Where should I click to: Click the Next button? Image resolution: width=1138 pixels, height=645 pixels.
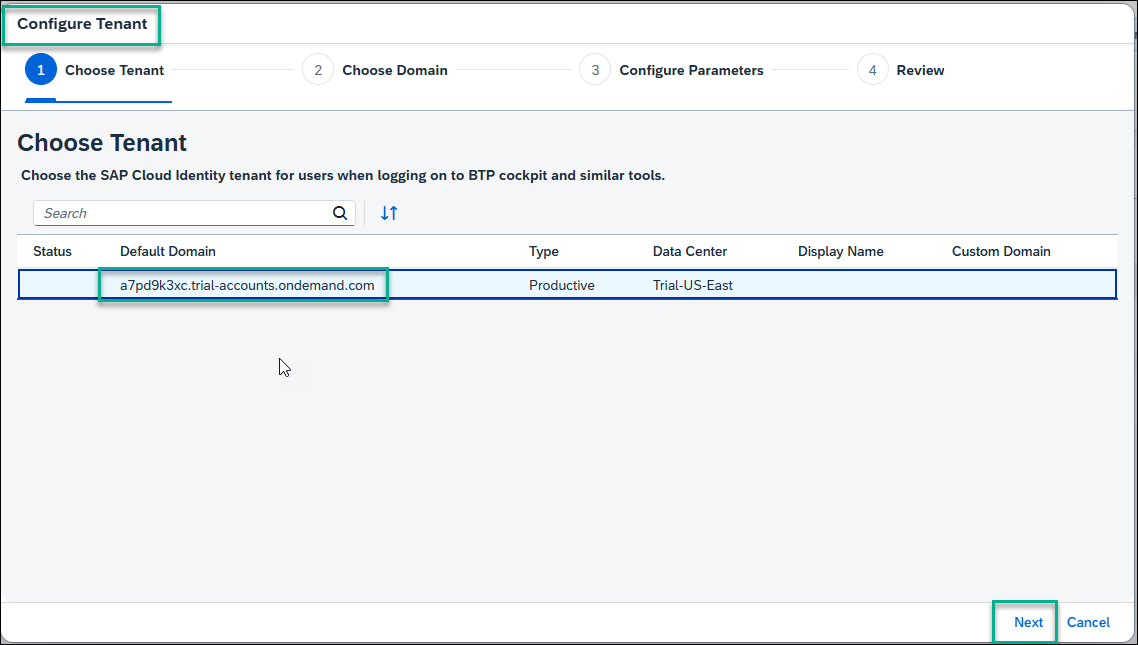(1028, 623)
